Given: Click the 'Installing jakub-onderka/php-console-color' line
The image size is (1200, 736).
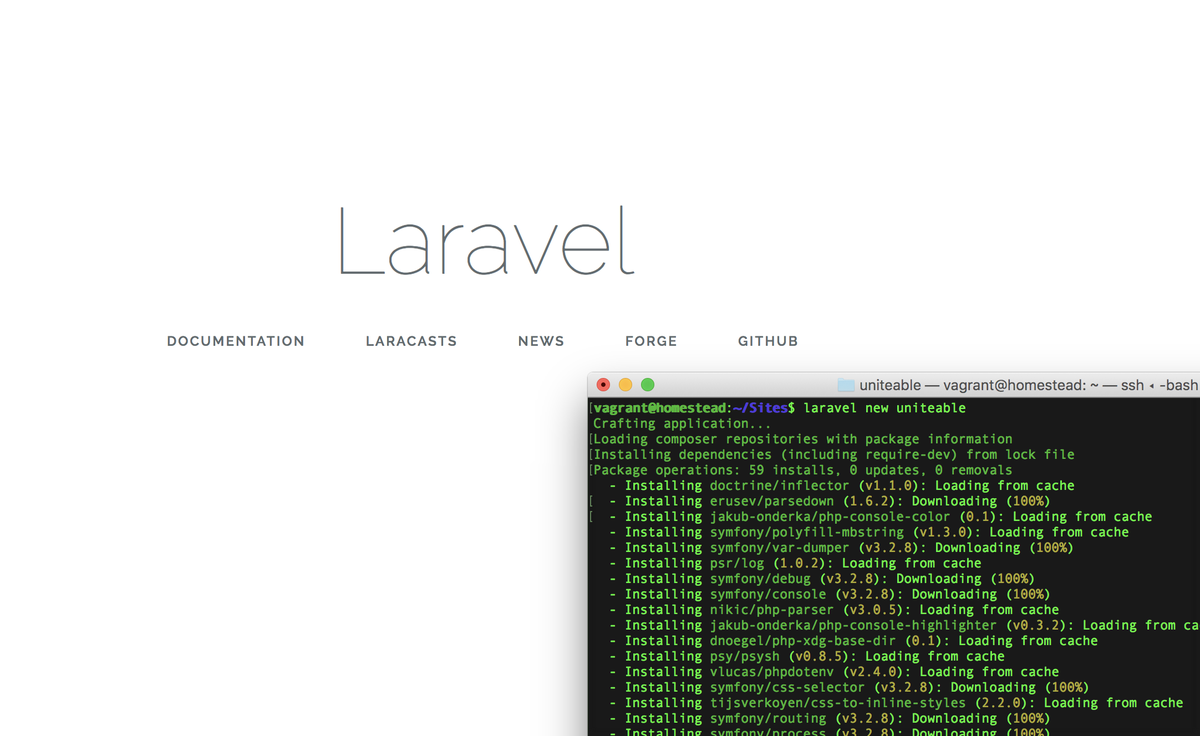Looking at the screenshot, I should click(880, 517).
